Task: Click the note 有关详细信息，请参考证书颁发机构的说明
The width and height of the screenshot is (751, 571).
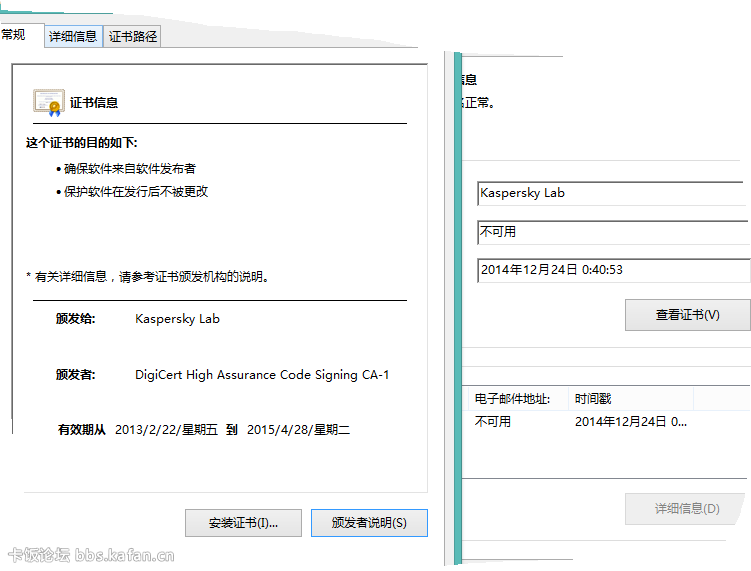Action: [x=148, y=276]
